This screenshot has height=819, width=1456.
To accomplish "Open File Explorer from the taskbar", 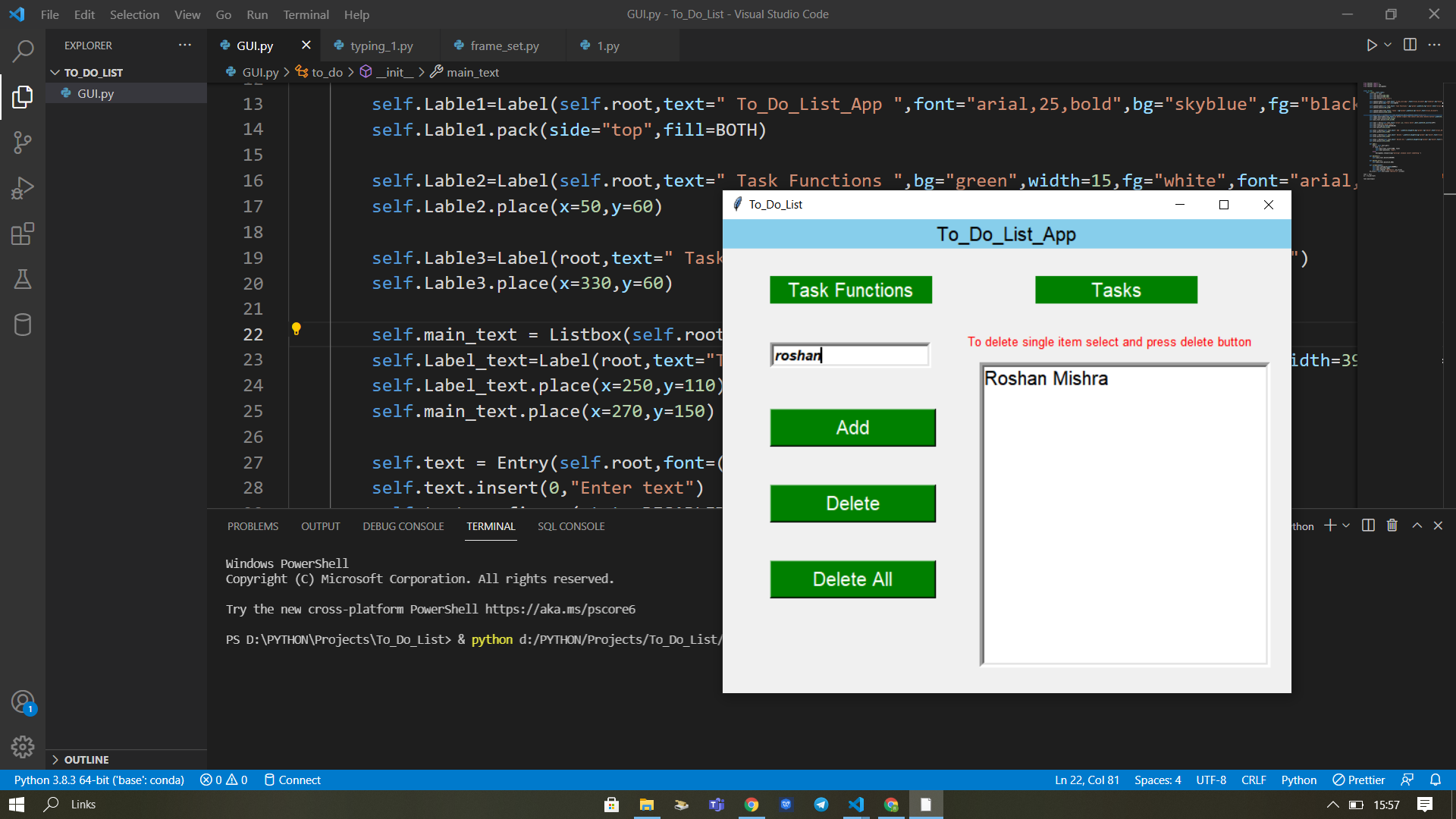I will tap(647, 805).
